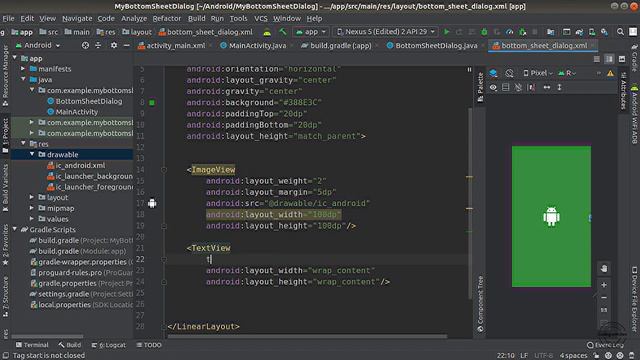Open the app run configuration dropdown
This screenshot has width=640, height=360.
pyautogui.click(x=311, y=32)
